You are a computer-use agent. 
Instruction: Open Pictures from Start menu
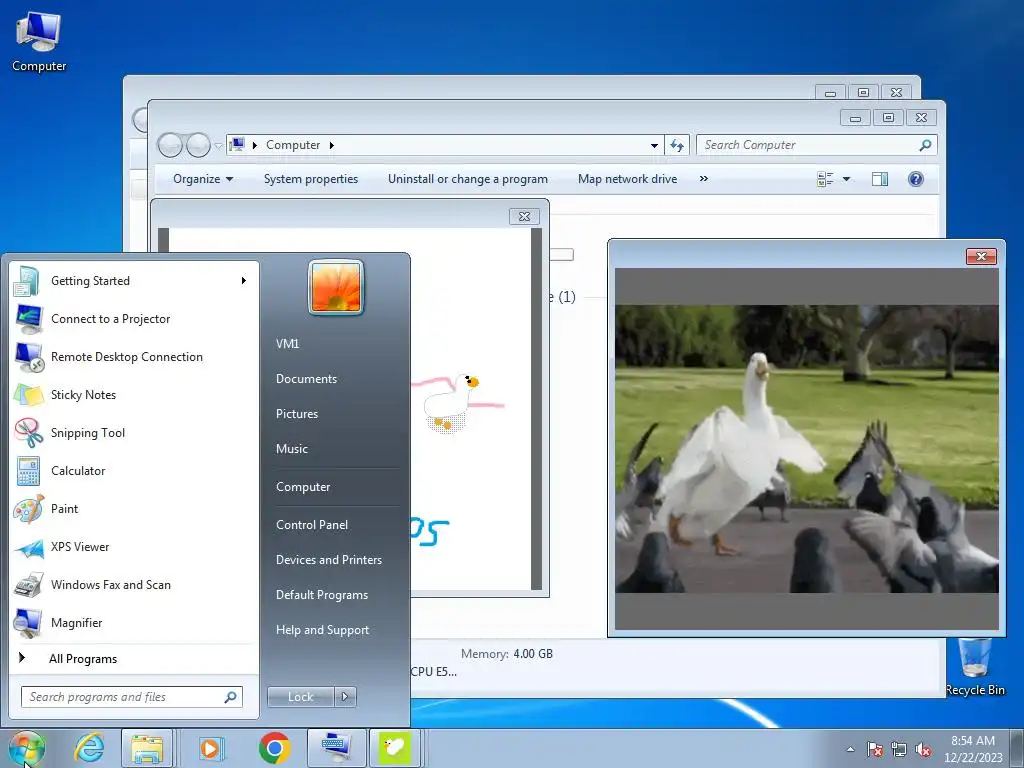point(296,414)
